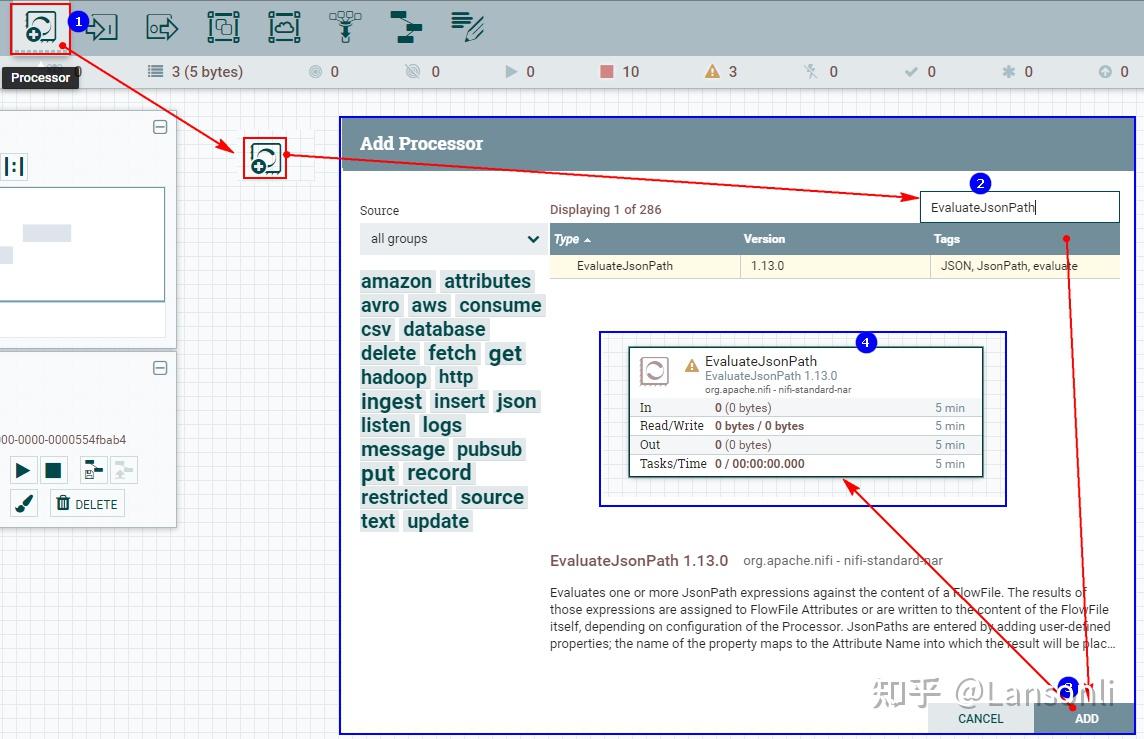Filter by the get tag

click(x=505, y=354)
